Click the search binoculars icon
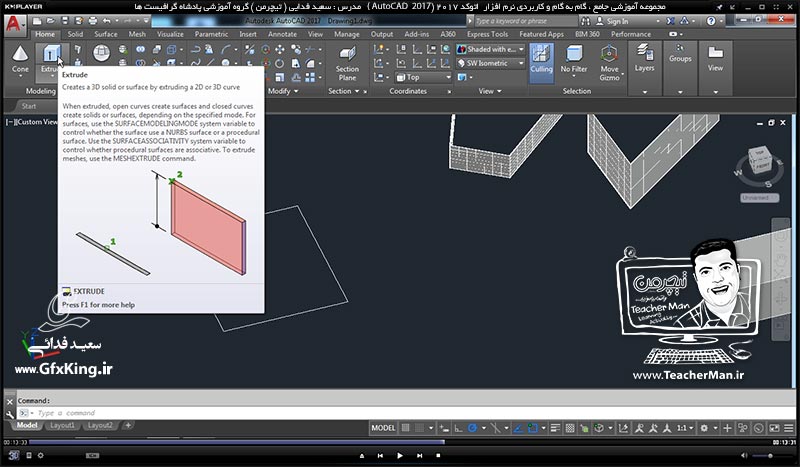 pos(585,21)
